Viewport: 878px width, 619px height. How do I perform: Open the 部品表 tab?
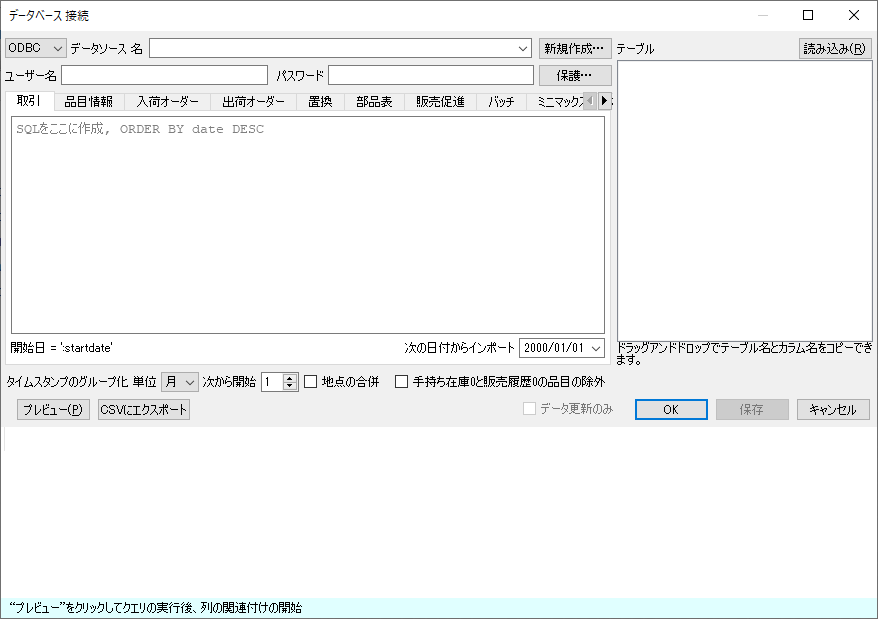(x=374, y=101)
